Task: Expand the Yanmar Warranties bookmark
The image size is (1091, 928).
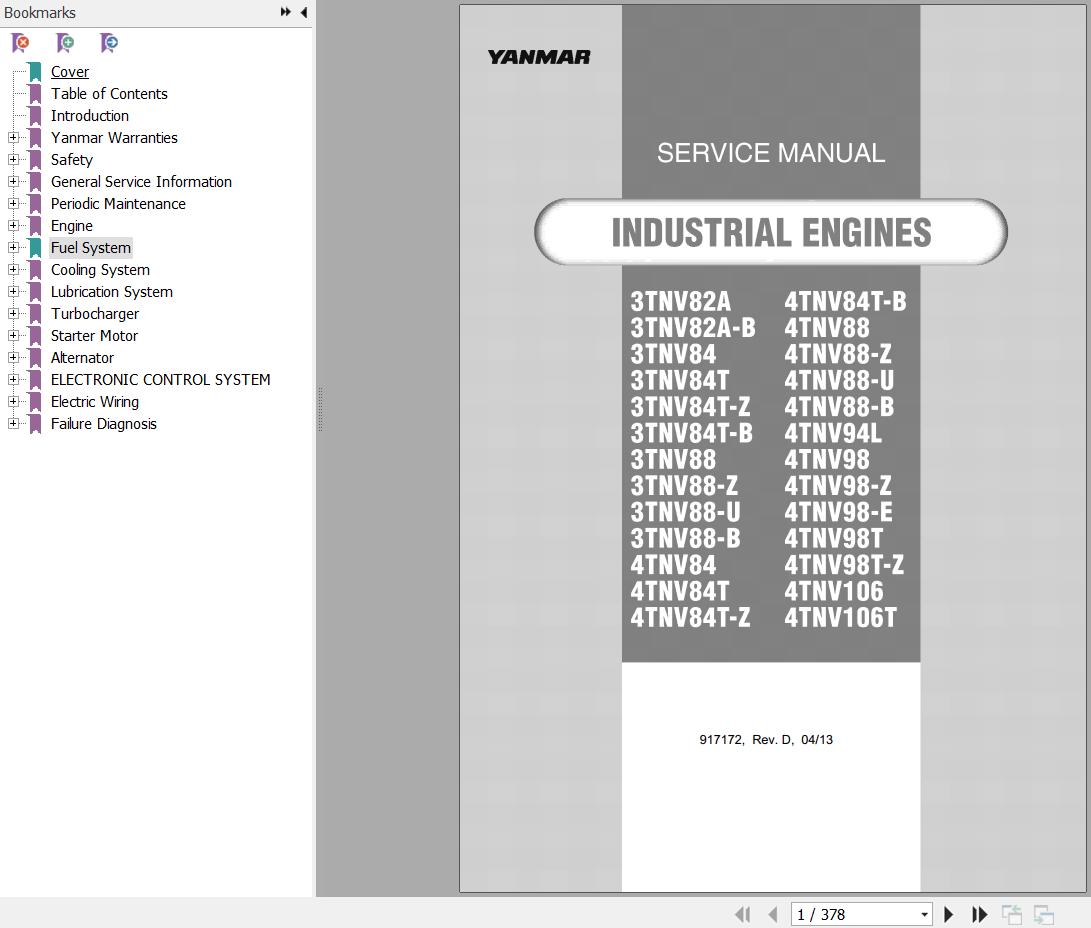Action: pyautogui.click(x=13, y=138)
